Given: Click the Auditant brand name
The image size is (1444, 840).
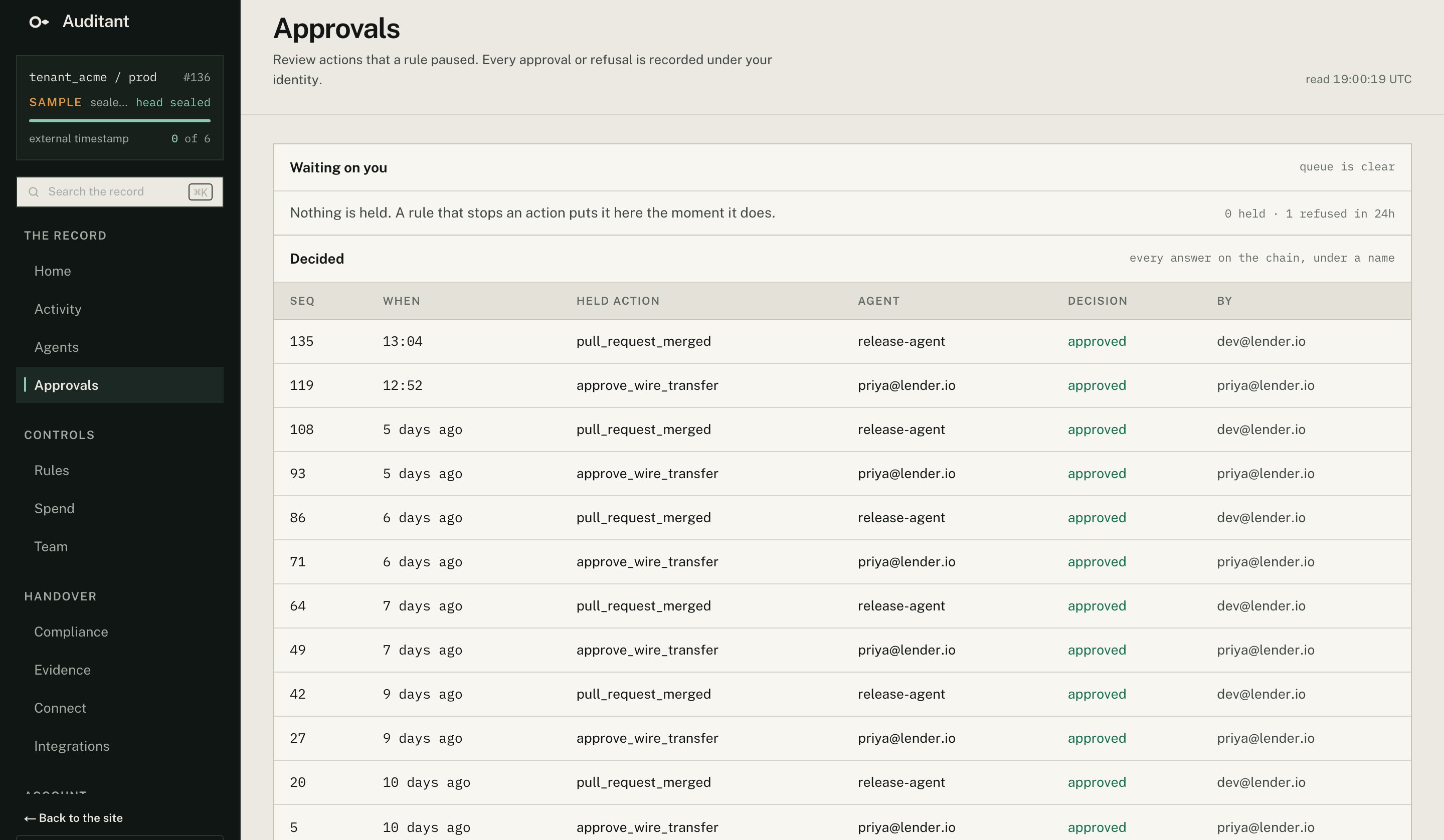Looking at the screenshot, I should pyautogui.click(x=96, y=21).
